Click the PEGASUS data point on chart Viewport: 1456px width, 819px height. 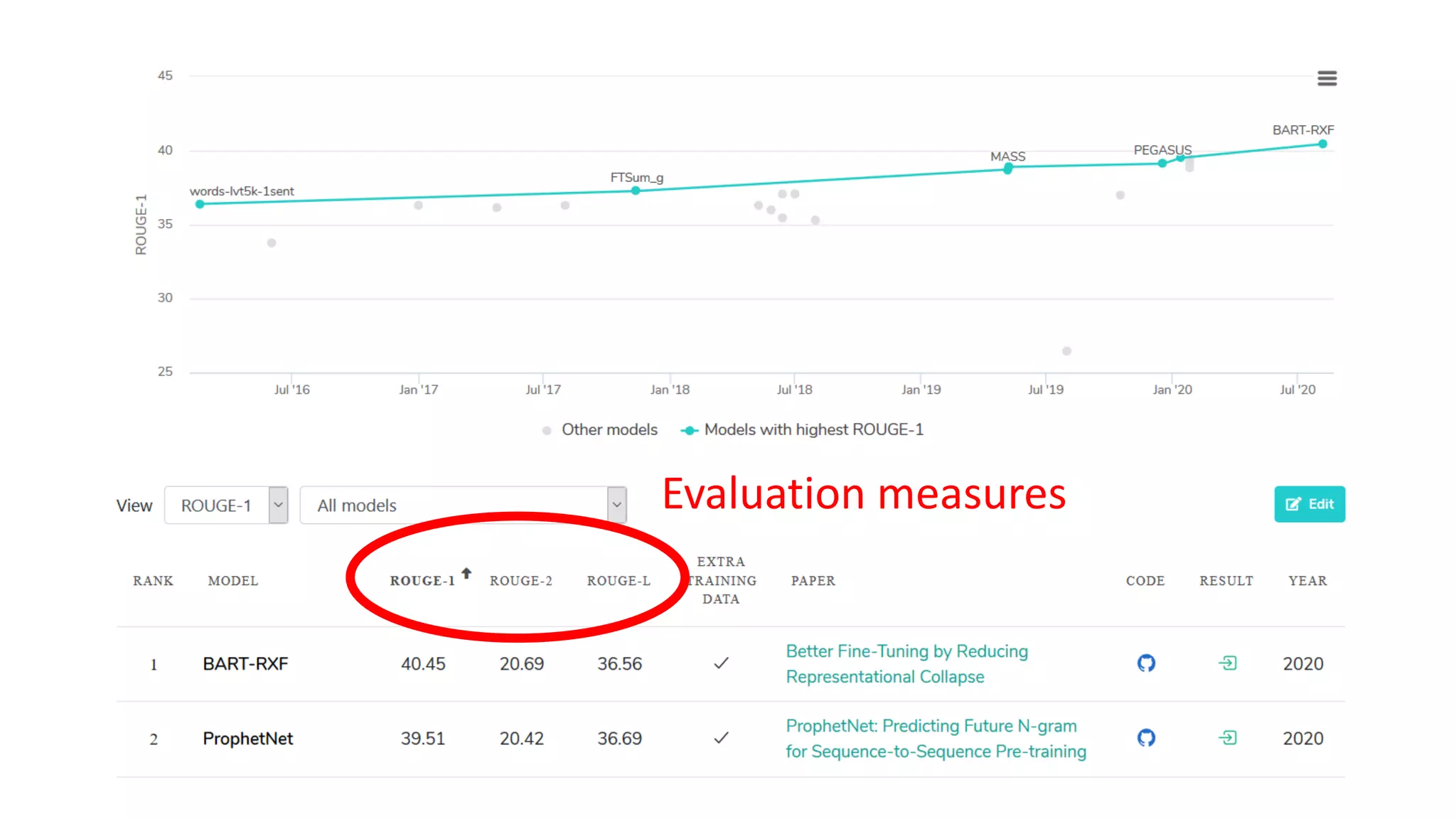(x=1162, y=164)
